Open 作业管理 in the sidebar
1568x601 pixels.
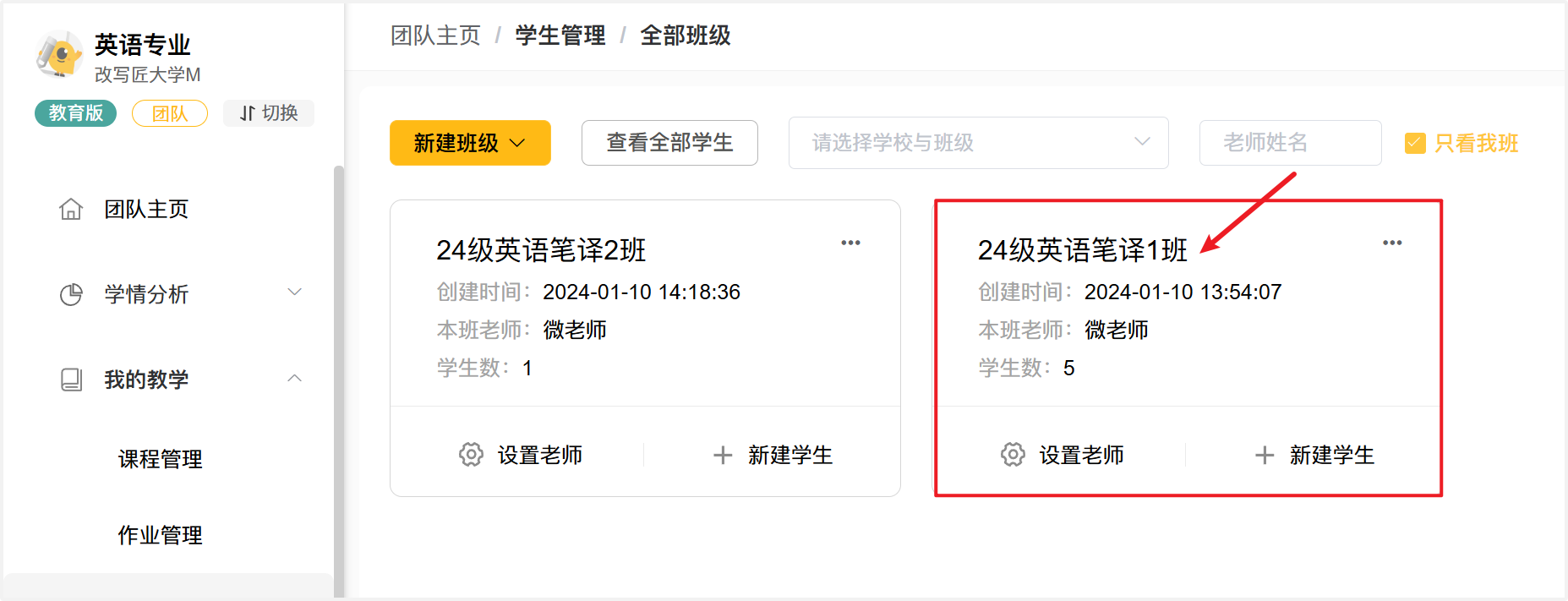(161, 535)
